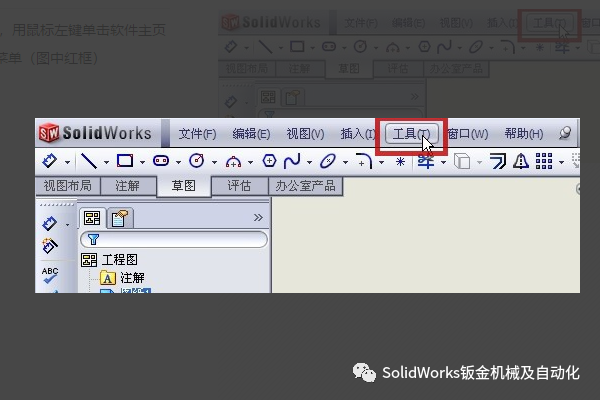This screenshot has width=600, height=400.
Task: Expand the Sketch Fillet dropdown arrow
Action: 382,162
